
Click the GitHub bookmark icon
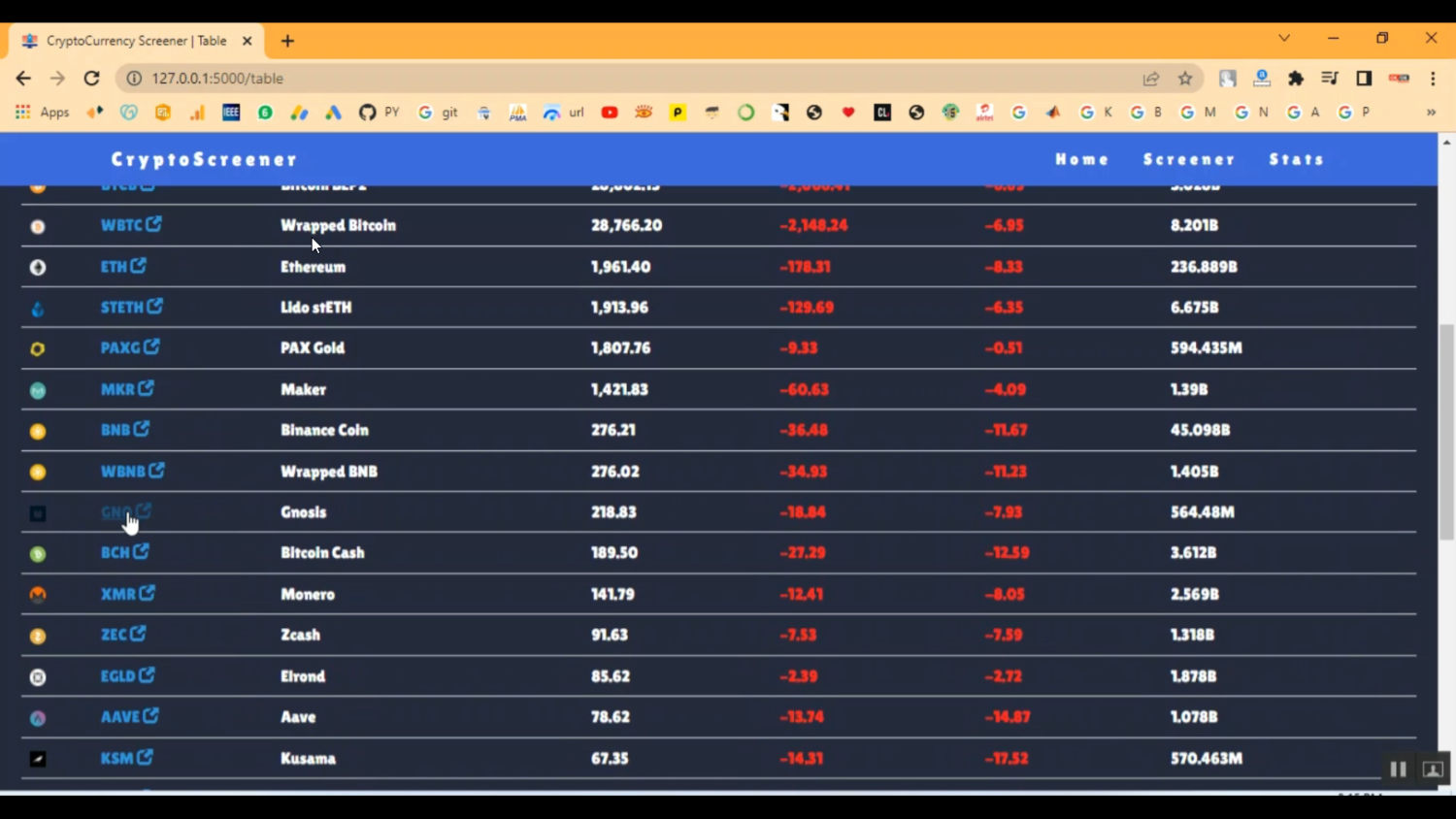367,113
